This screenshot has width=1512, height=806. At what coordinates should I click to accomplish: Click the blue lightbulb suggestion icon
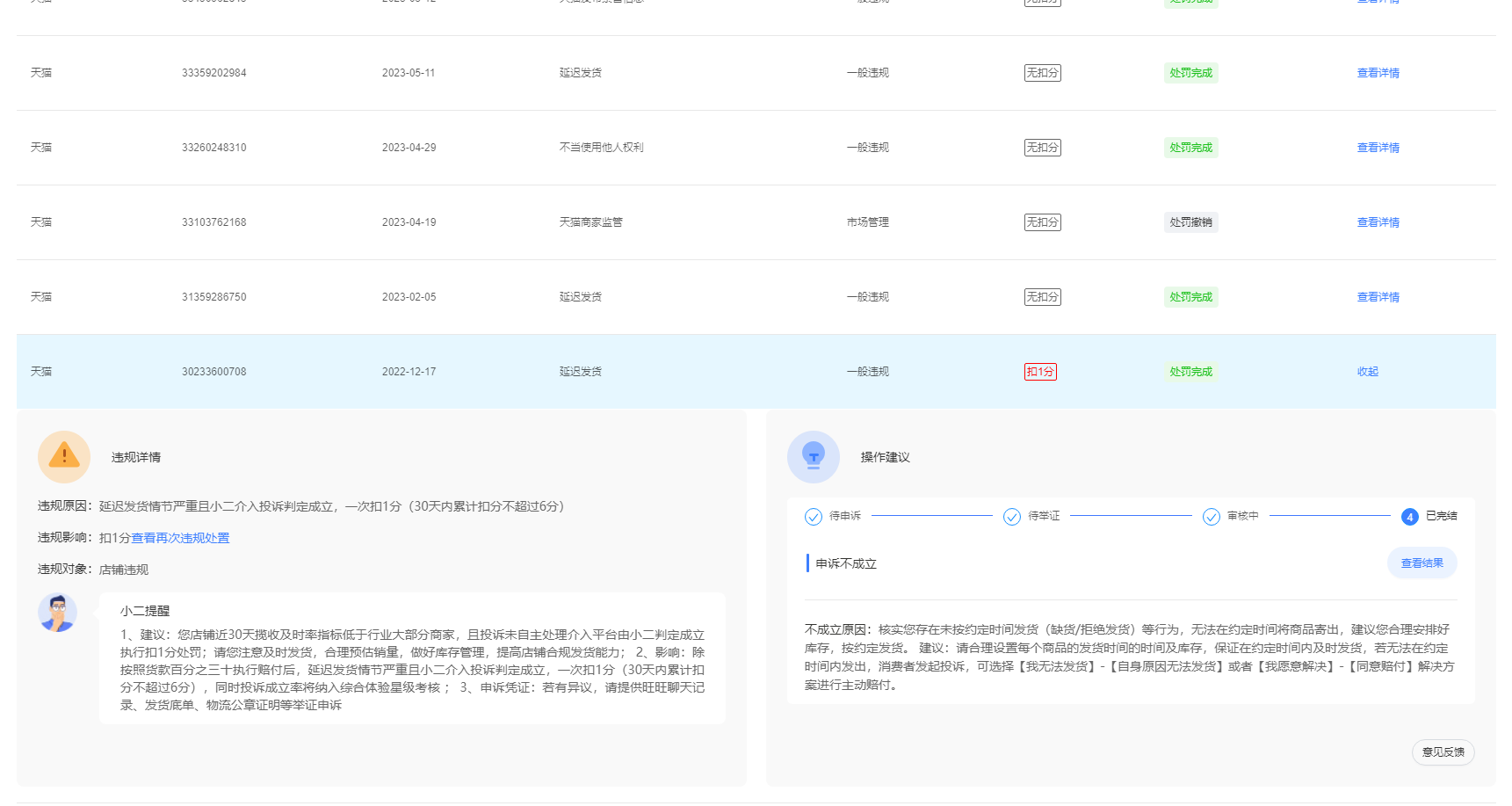point(814,456)
